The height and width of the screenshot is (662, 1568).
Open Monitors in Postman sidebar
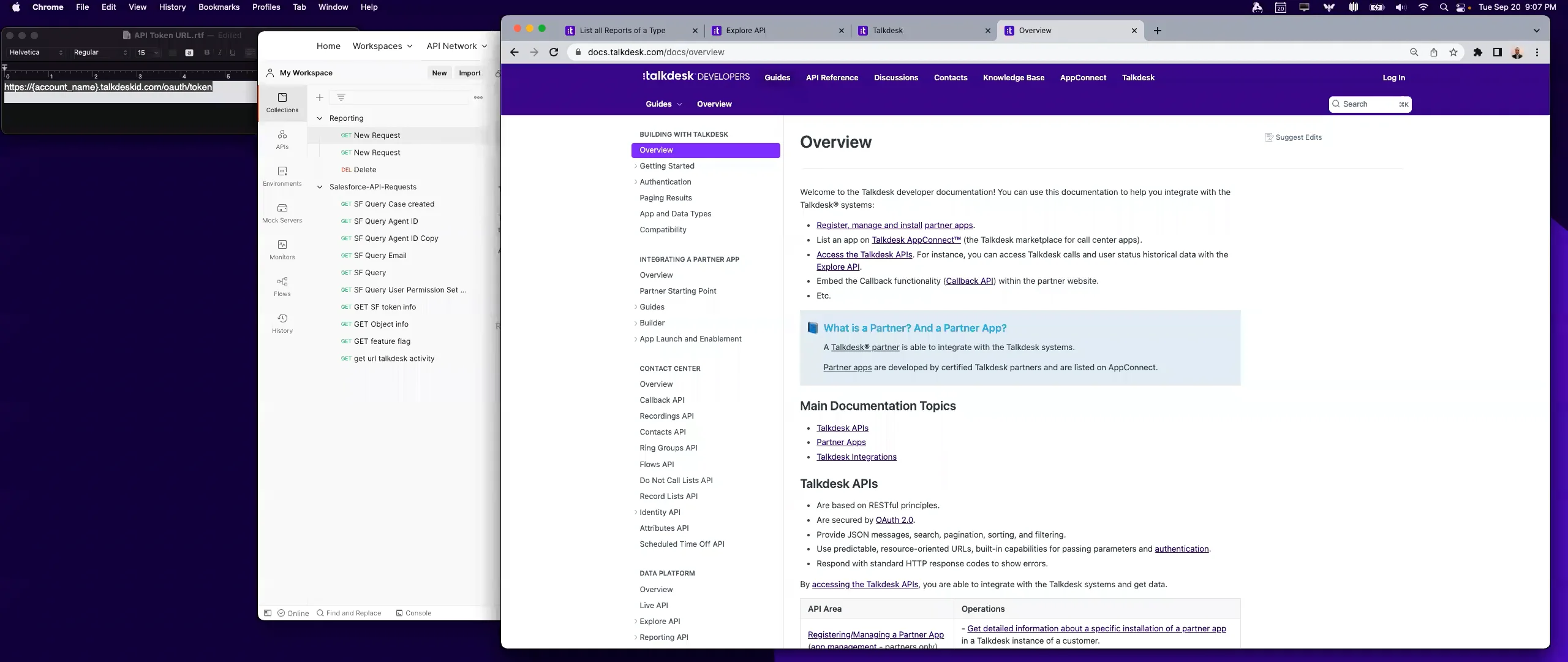point(282,250)
